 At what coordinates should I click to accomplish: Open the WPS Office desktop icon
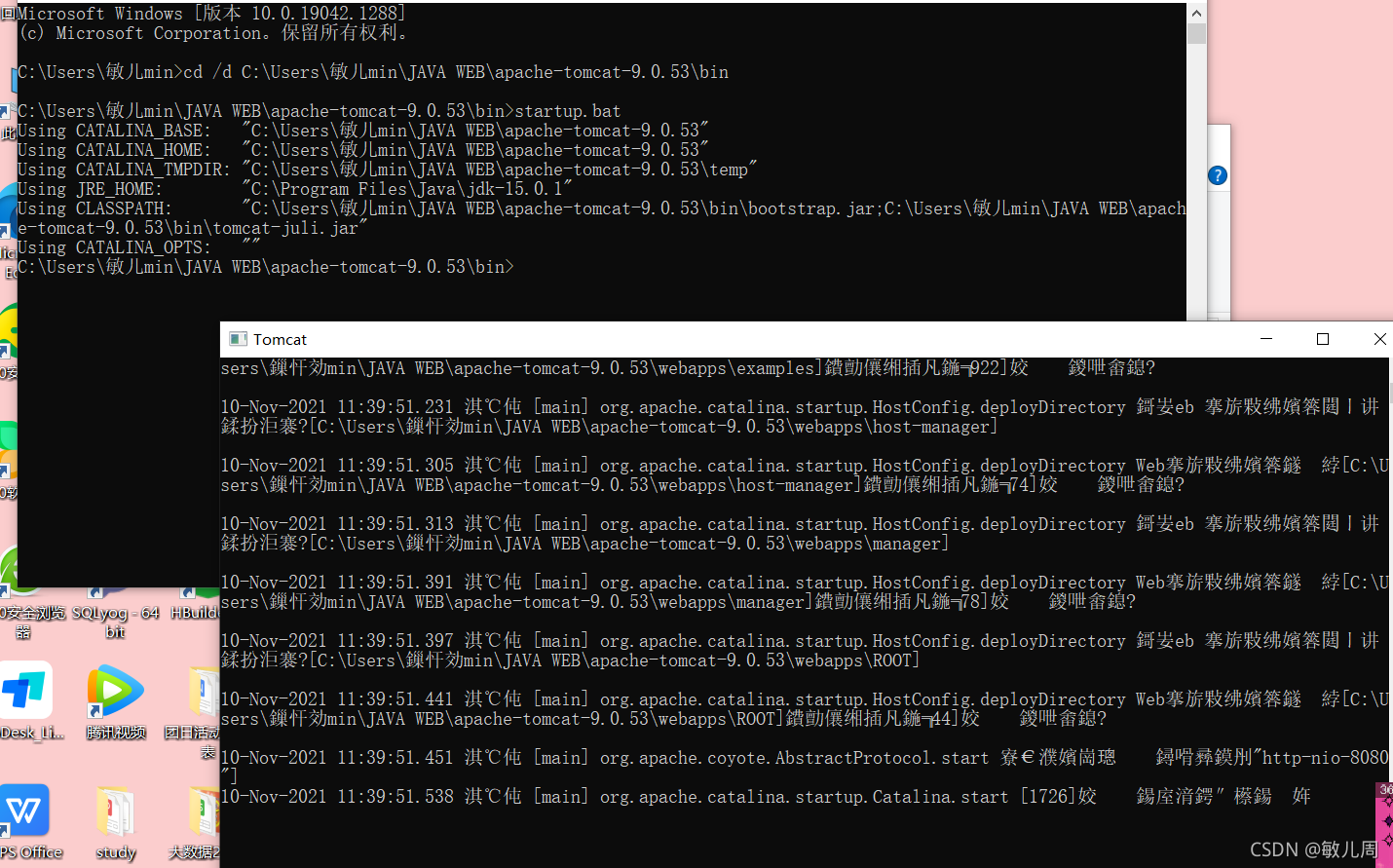point(27,821)
